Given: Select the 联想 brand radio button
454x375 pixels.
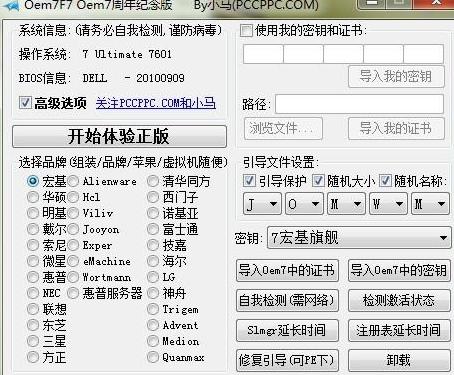Looking at the screenshot, I should tap(33, 309).
